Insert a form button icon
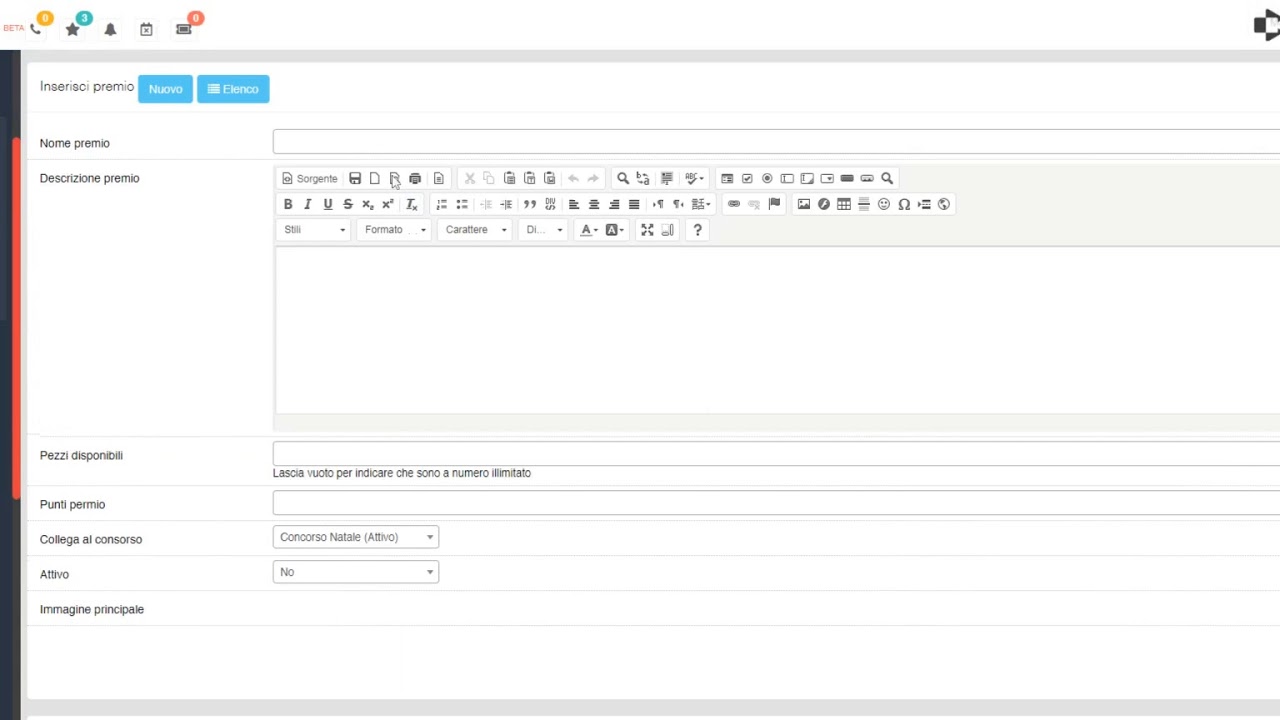This screenshot has width=1280, height=720. (847, 178)
